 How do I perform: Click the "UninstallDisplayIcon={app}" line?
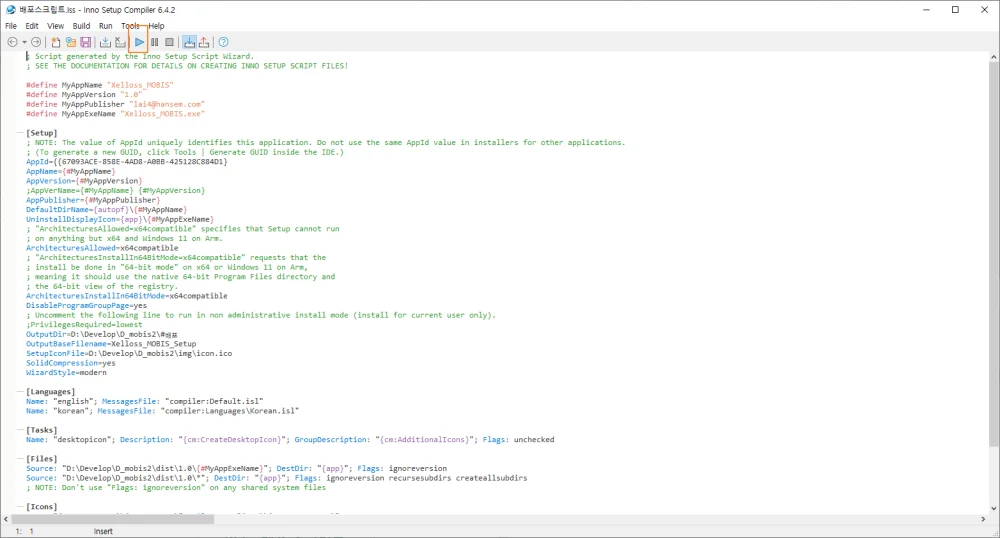pos(120,219)
